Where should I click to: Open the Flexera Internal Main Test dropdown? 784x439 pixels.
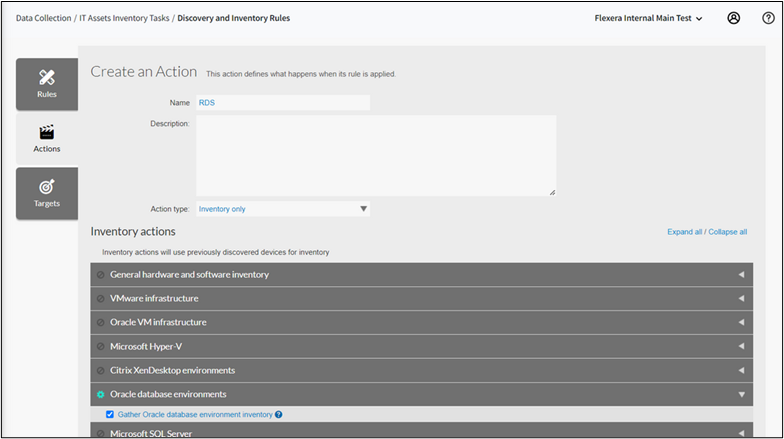click(648, 18)
